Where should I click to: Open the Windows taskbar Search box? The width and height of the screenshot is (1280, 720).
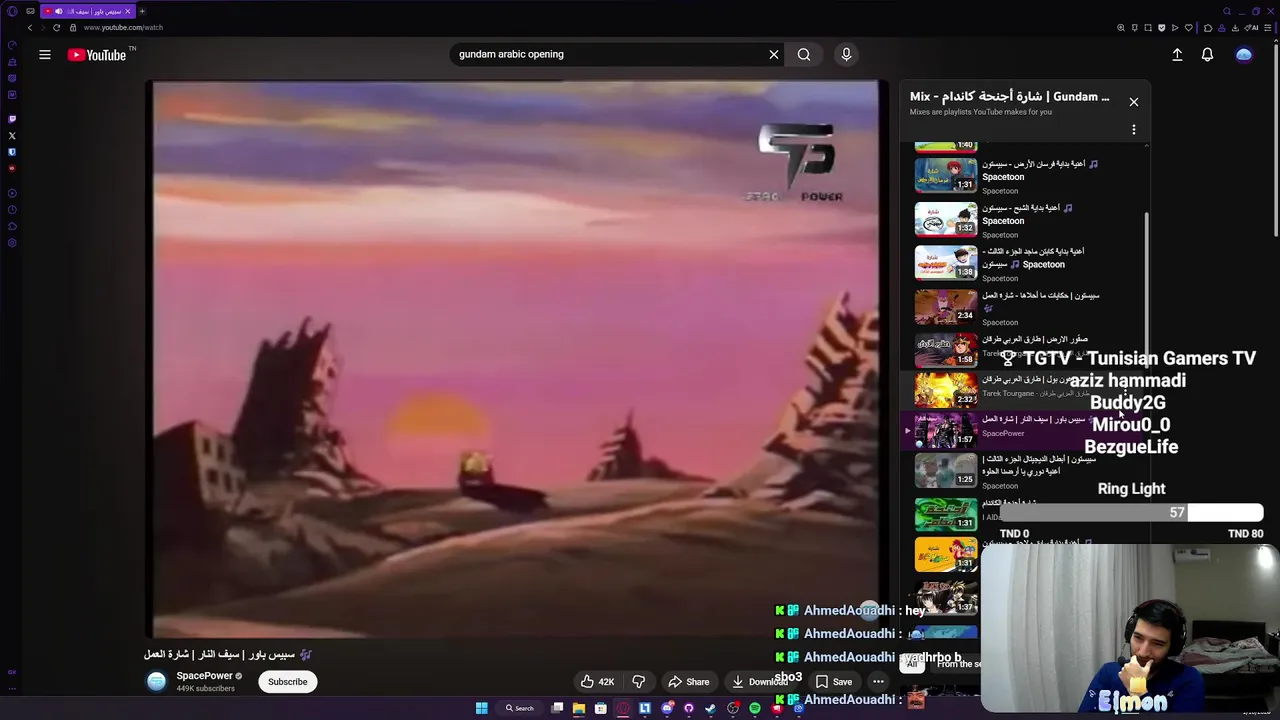(520, 708)
